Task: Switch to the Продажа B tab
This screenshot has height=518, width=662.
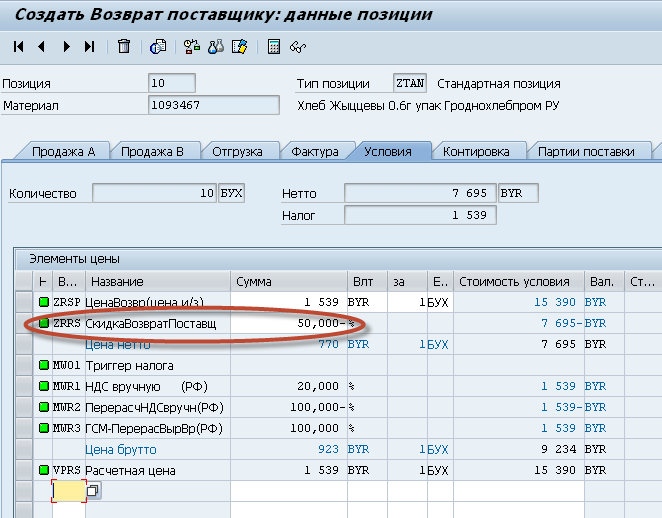Action: click(x=152, y=152)
